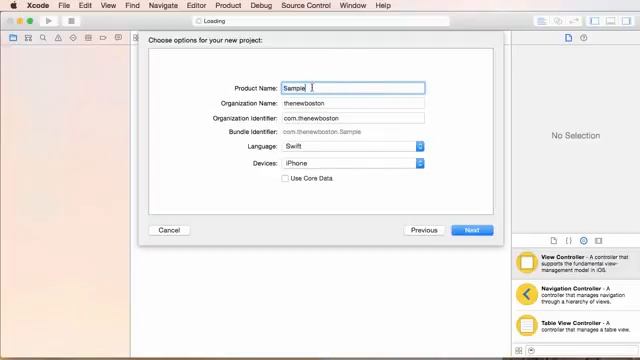Open the Test navigator diamond icon

[x=73, y=38]
